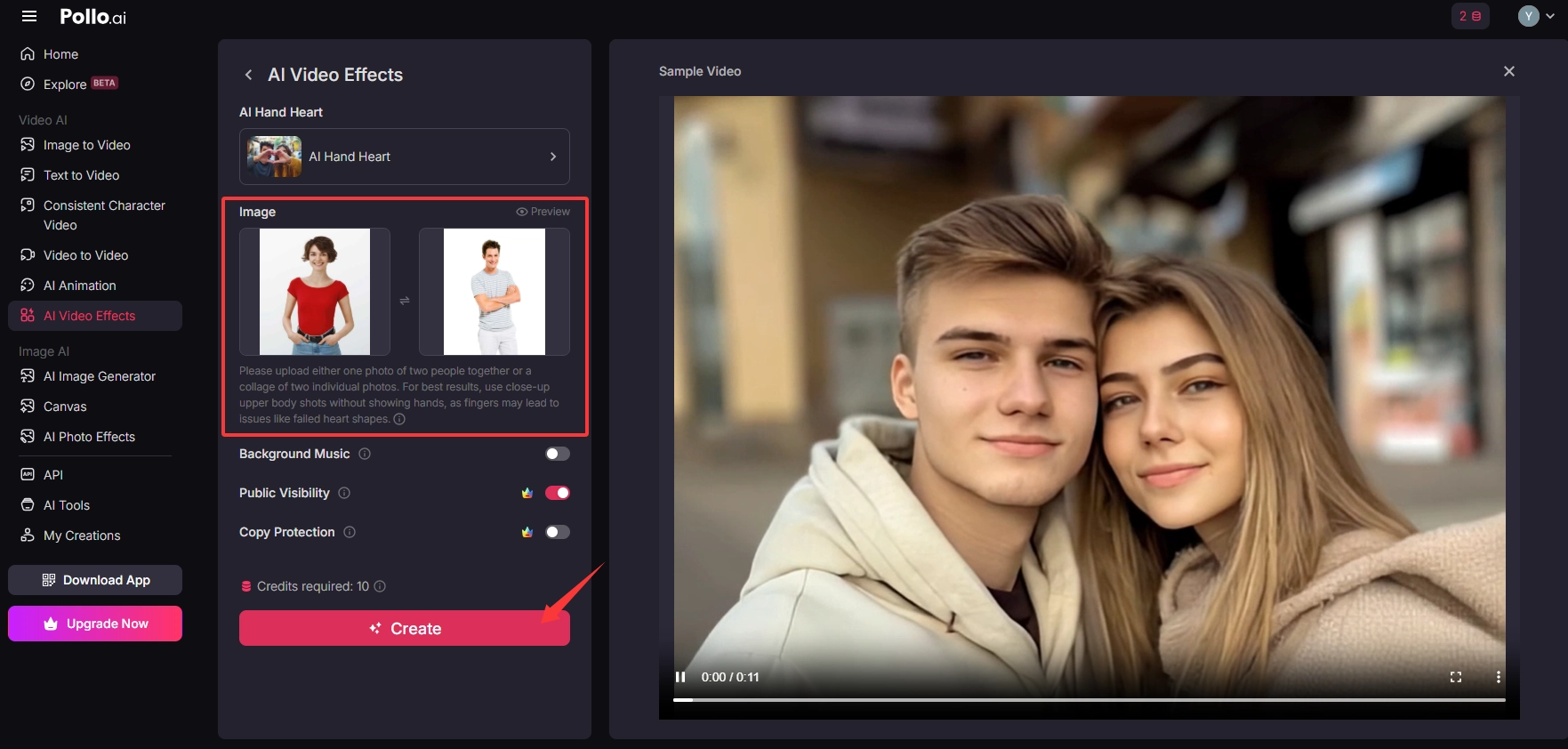
Task: Click the Download App button
Action: (x=95, y=580)
